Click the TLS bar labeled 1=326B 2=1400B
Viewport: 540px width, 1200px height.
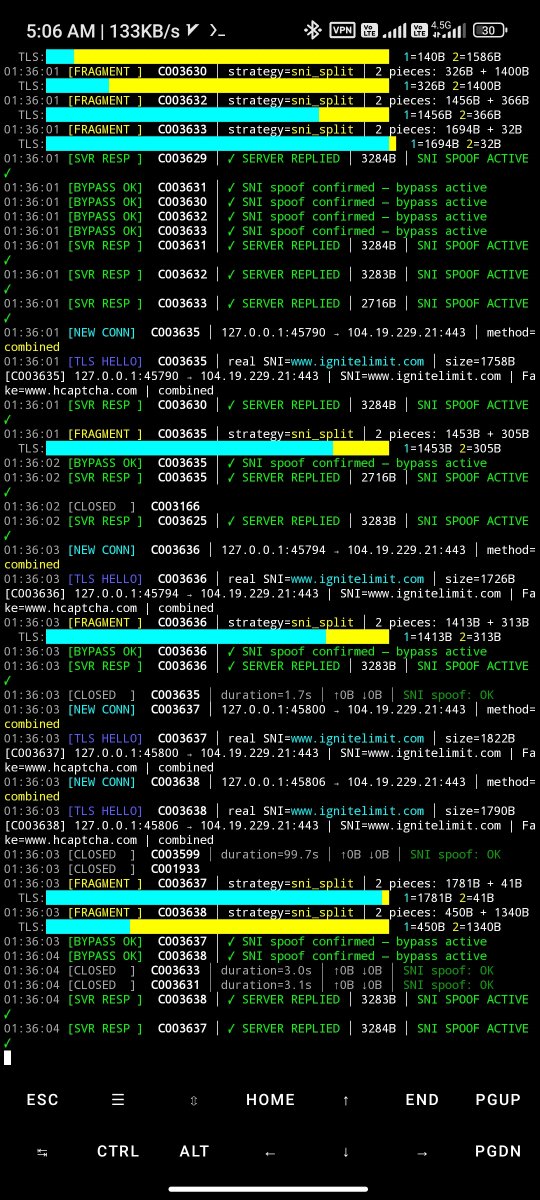tap(218, 86)
